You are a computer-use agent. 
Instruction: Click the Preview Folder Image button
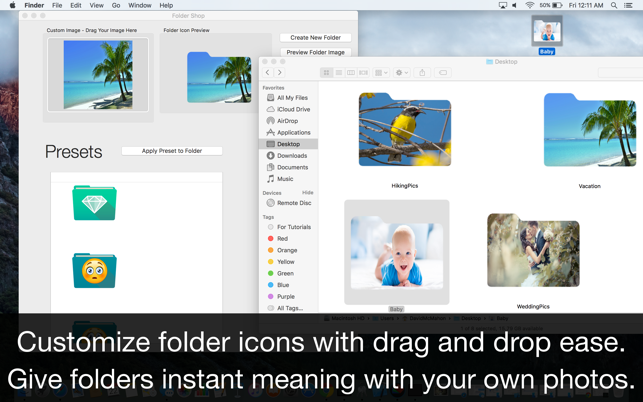coord(315,52)
